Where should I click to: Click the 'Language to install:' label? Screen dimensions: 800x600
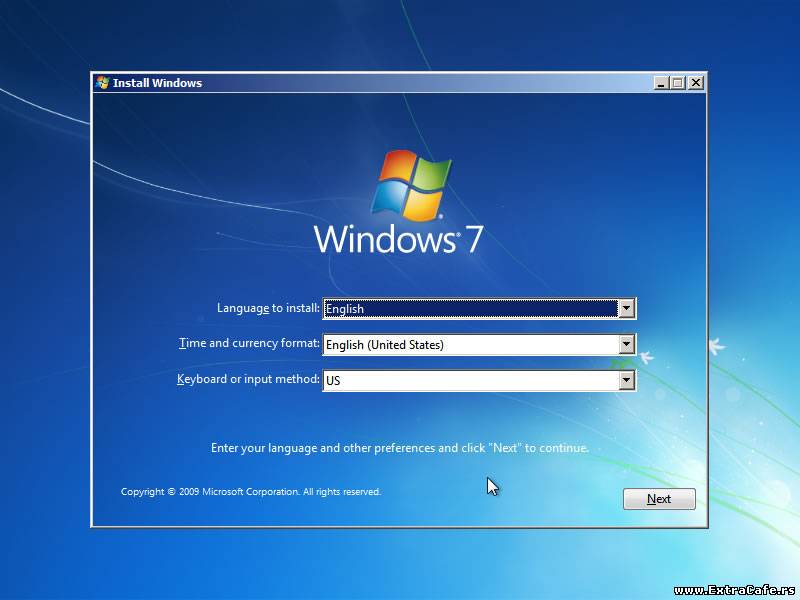point(268,308)
